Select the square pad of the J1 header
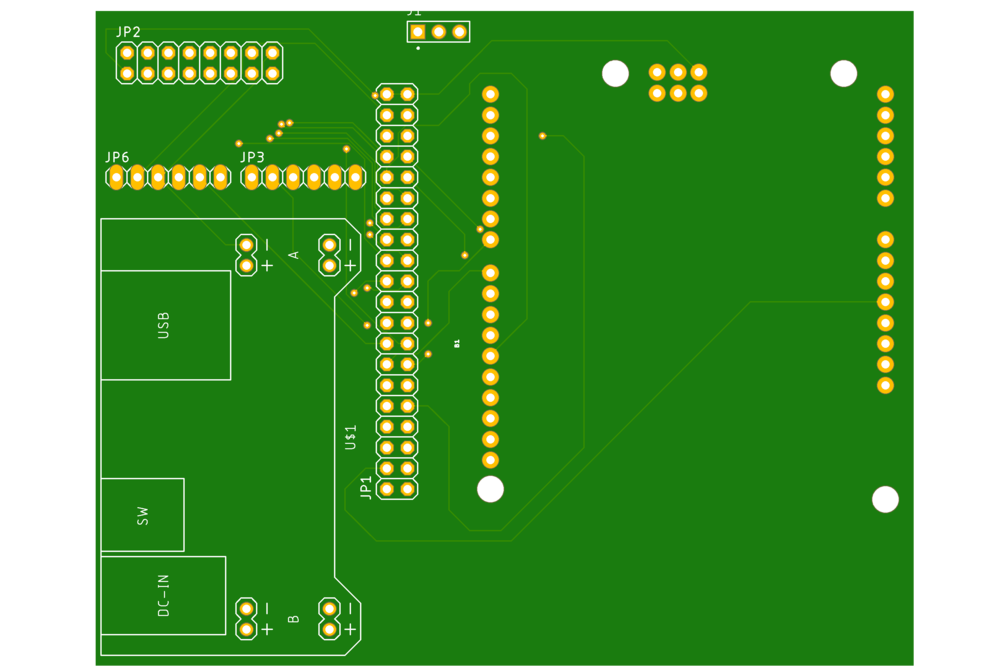1000x667 pixels. (x=418, y=32)
